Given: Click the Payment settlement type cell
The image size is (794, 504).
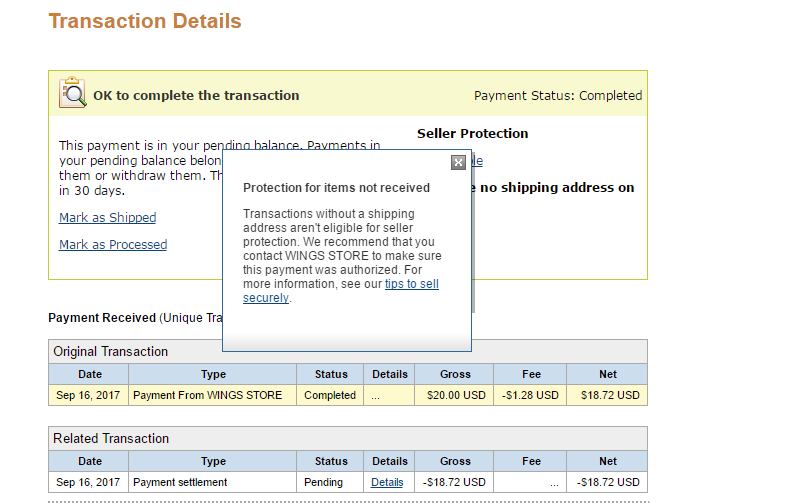Looking at the screenshot, I should click(180, 482).
